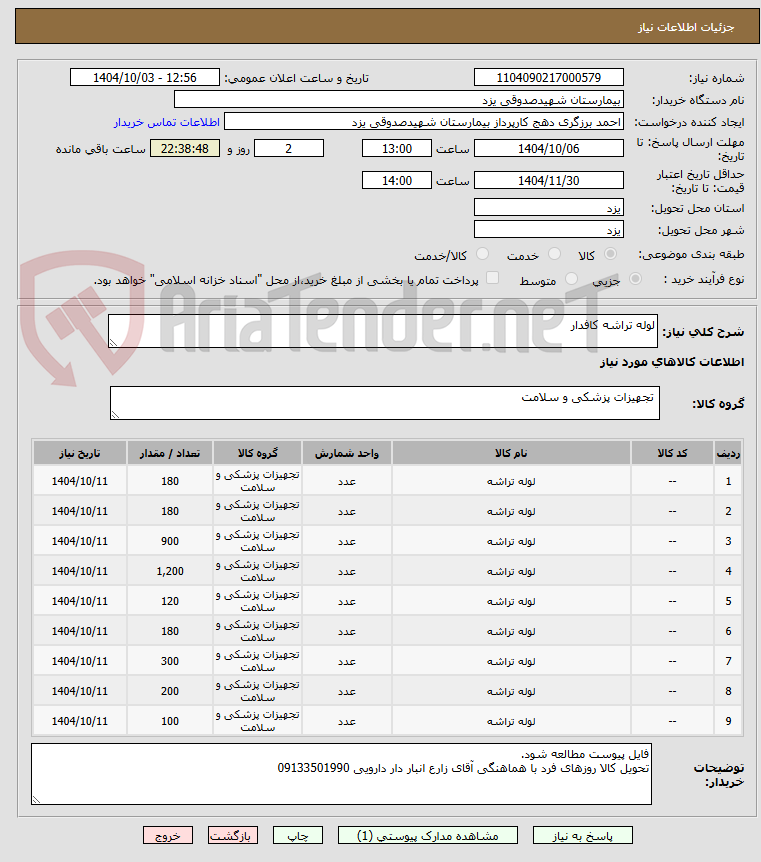Click the کد کالا column header

tap(672, 453)
